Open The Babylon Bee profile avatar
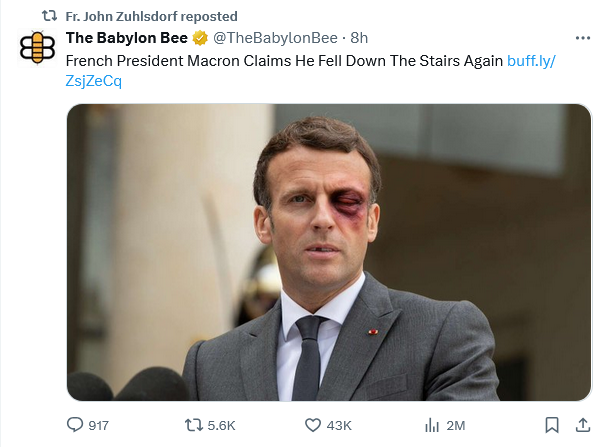 tap(37, 48)
